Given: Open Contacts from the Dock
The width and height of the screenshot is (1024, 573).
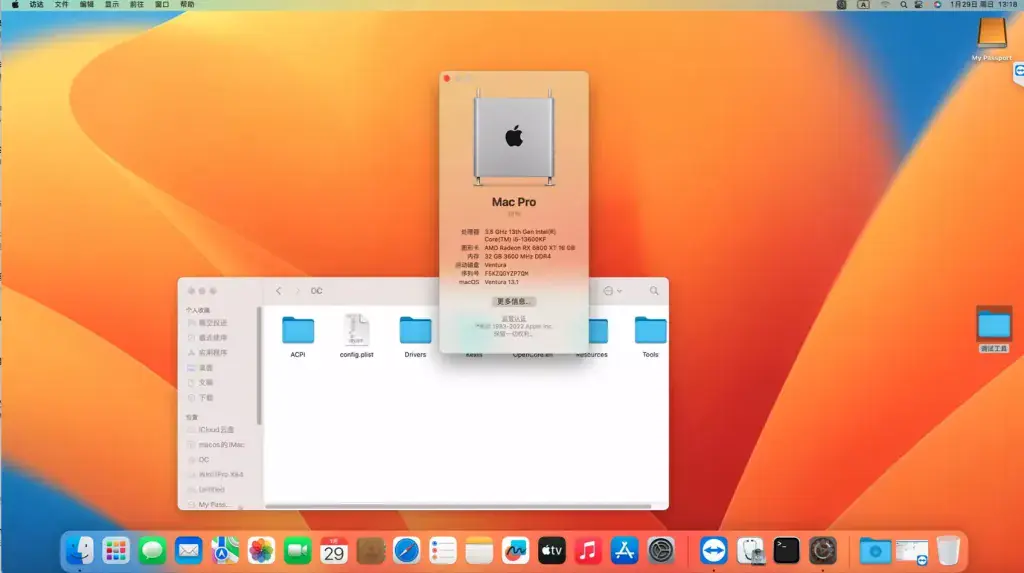Looking at the screenshot, I should [x=370, y=550].
